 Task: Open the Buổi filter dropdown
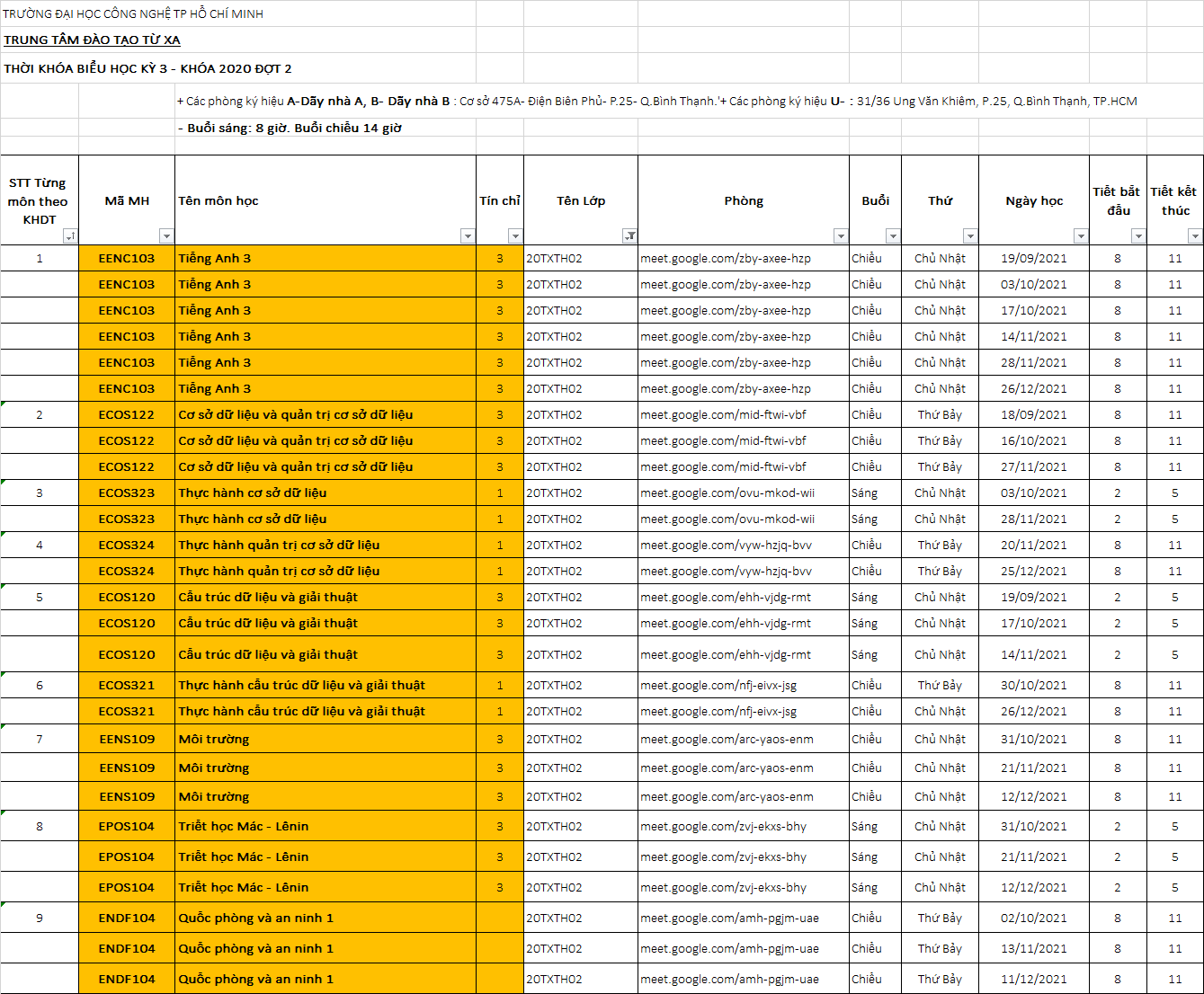click(893, 236)
